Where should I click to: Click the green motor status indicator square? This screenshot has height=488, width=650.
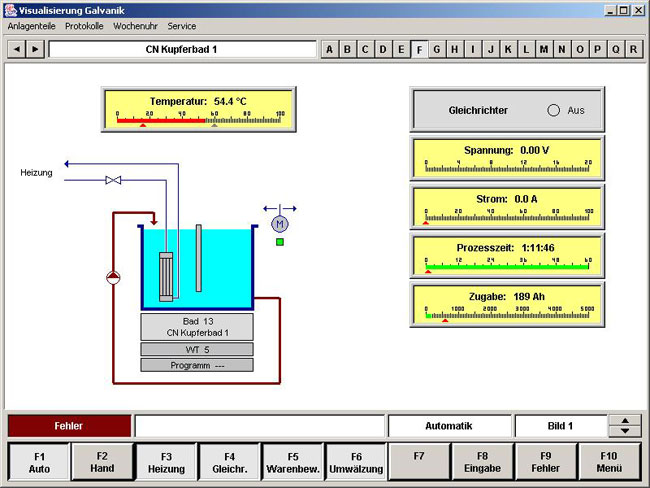(x=280, y=241)
